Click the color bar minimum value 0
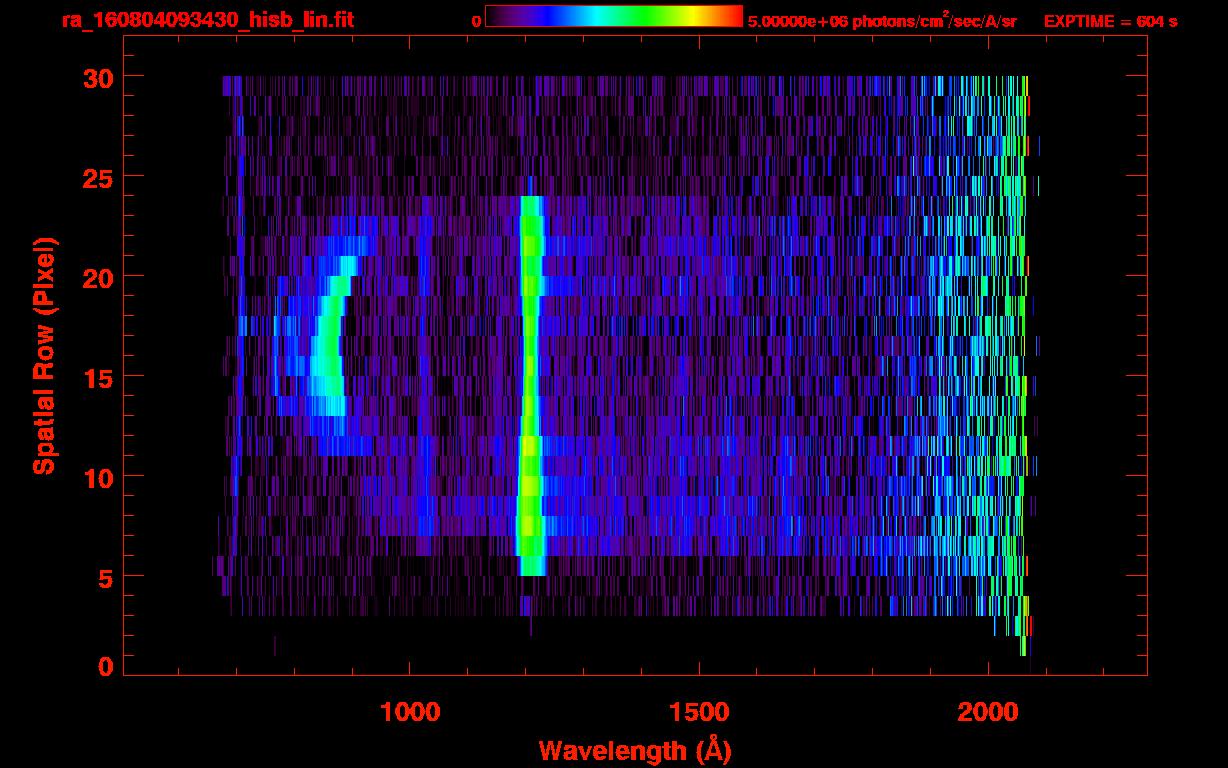 click(x=476, y=21)
